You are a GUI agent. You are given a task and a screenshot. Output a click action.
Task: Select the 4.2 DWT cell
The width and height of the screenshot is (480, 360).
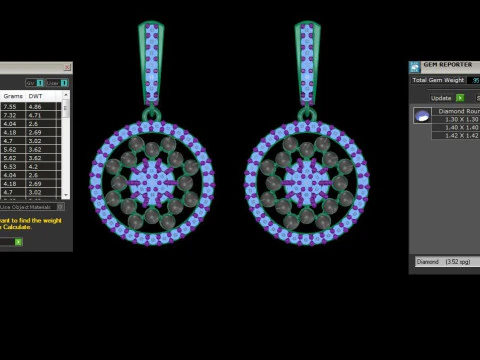pos(42,167)
